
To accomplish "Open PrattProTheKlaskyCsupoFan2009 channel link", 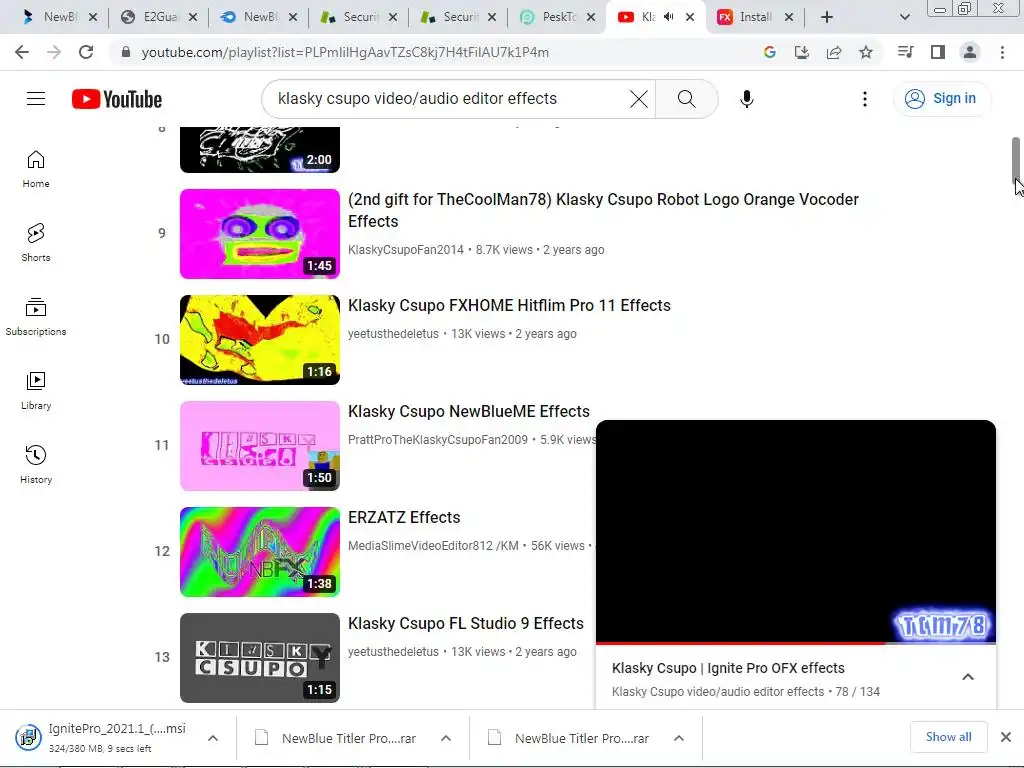I will click(438, 440).
